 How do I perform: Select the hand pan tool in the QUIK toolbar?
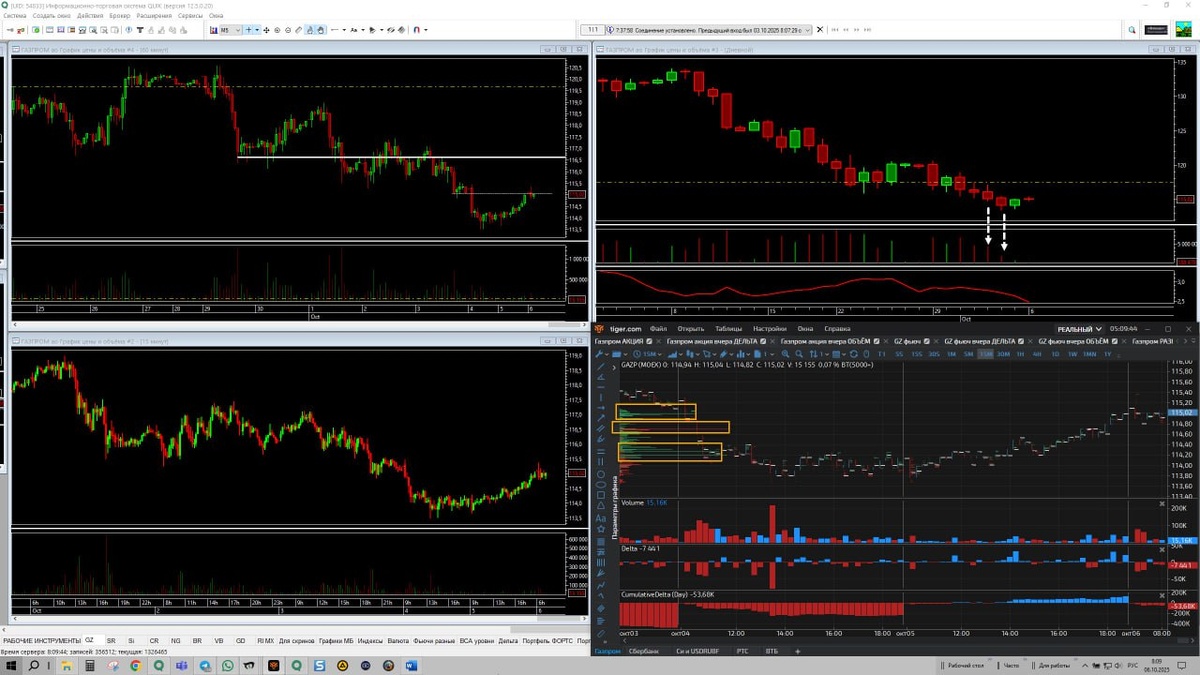[321, 30]
